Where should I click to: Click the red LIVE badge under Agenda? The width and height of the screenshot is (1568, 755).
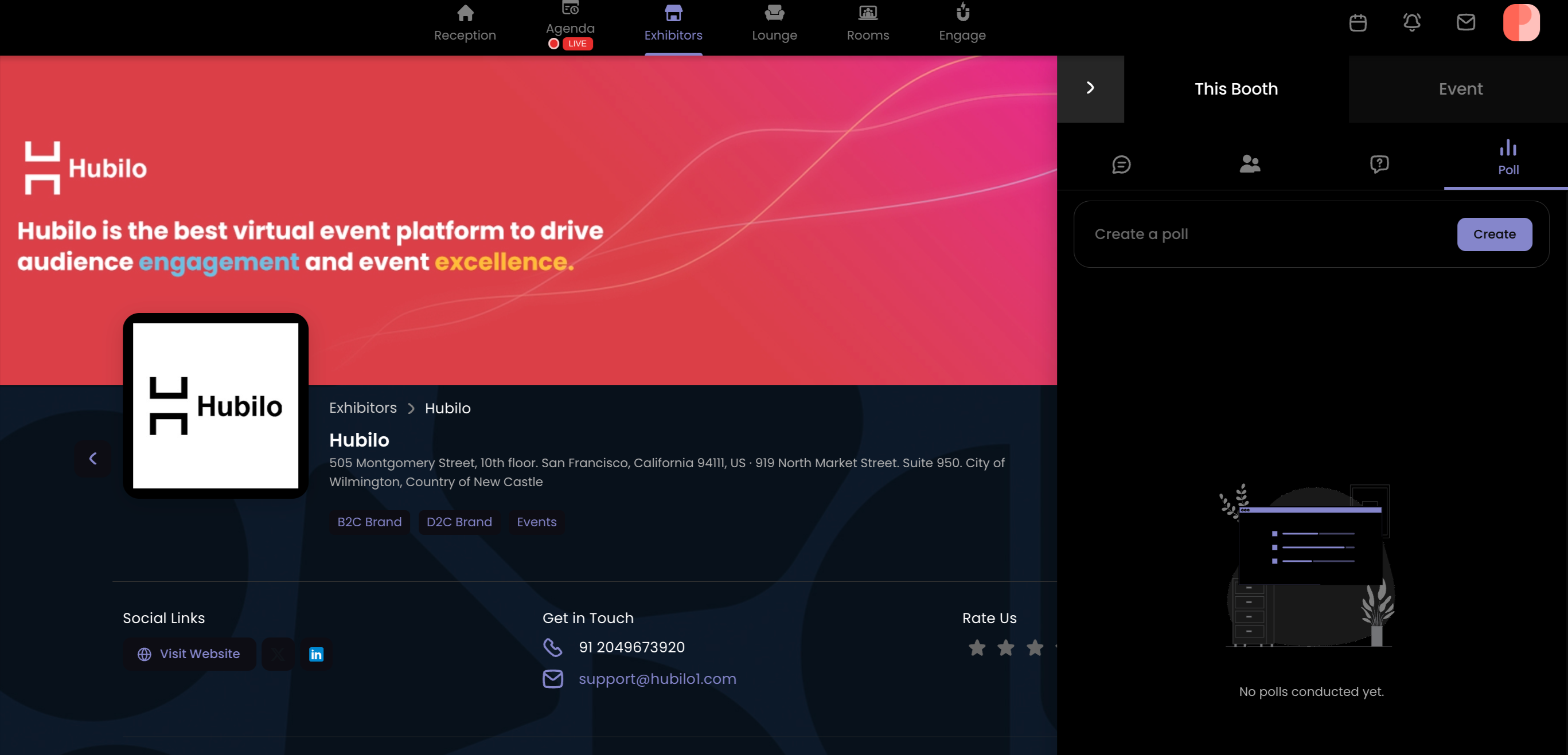point(576,44)
